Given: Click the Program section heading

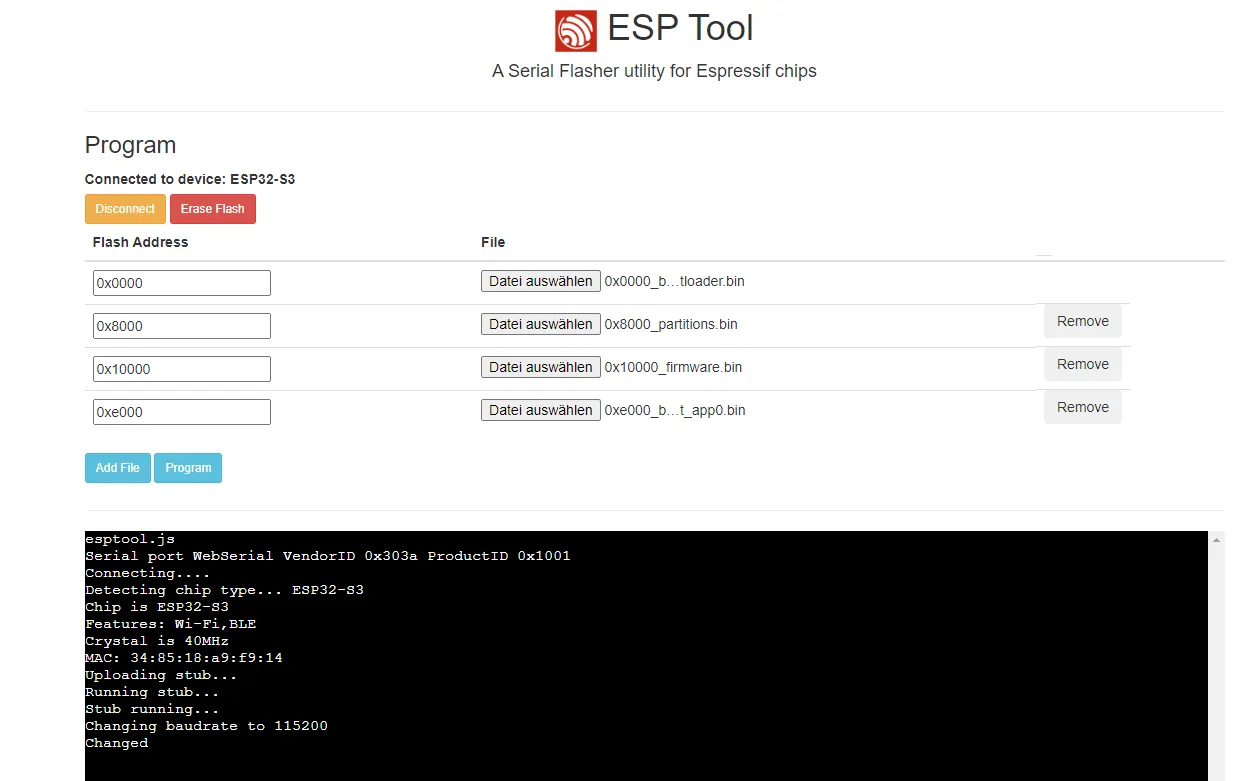Looking at the screenshot, I should [131, 145].
